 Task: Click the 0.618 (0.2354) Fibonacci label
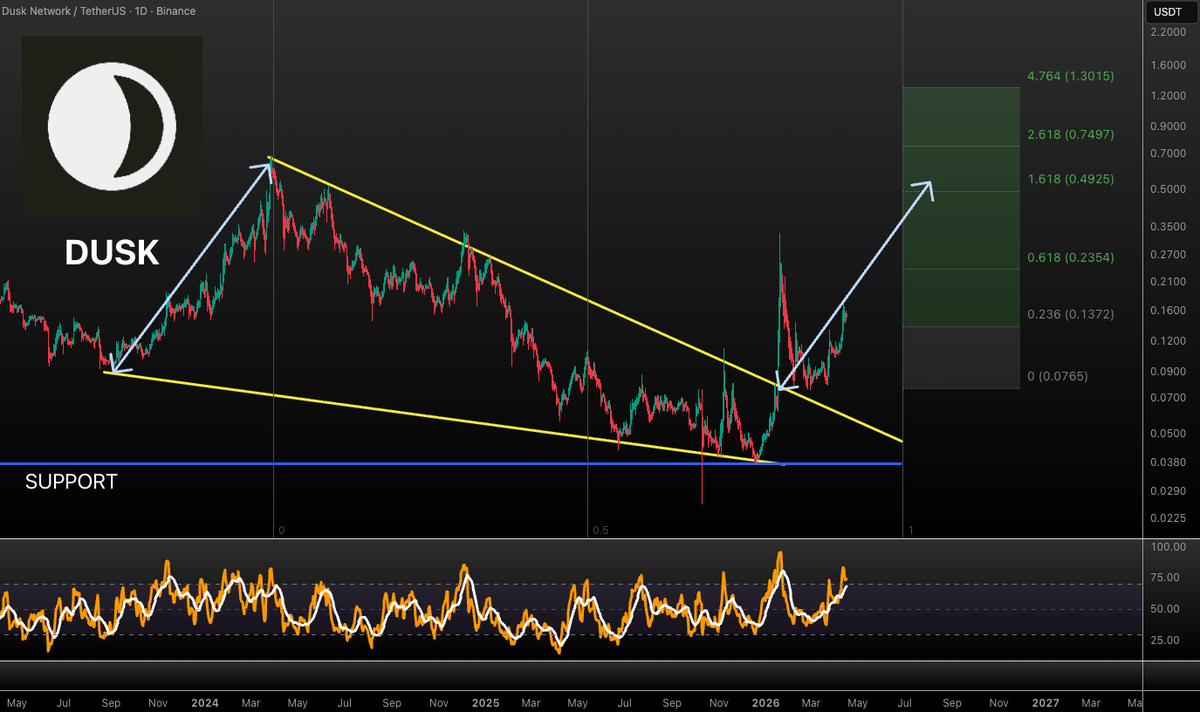point(1069,257)
